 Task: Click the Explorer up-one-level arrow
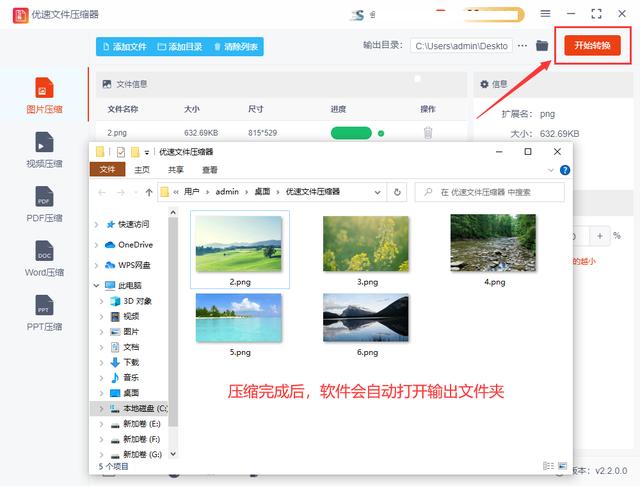(x=149, y=192)
